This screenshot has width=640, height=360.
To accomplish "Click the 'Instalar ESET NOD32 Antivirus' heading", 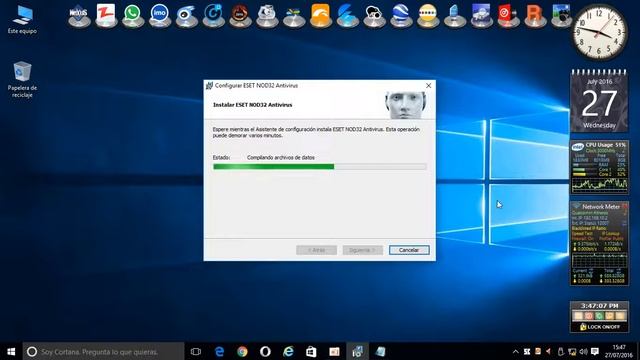I will pos(253,105).
